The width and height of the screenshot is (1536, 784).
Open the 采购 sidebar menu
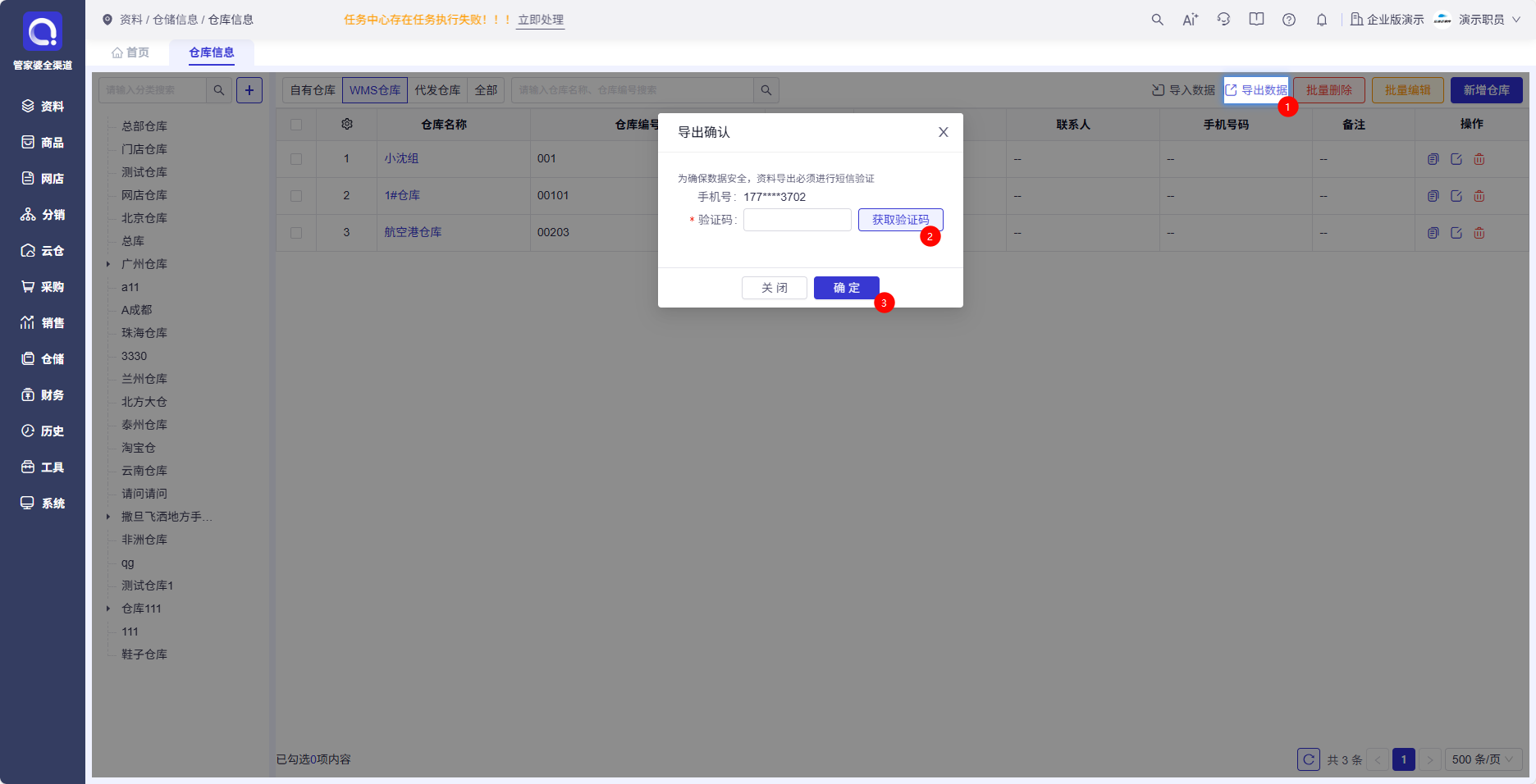click(x=43, y=287)
